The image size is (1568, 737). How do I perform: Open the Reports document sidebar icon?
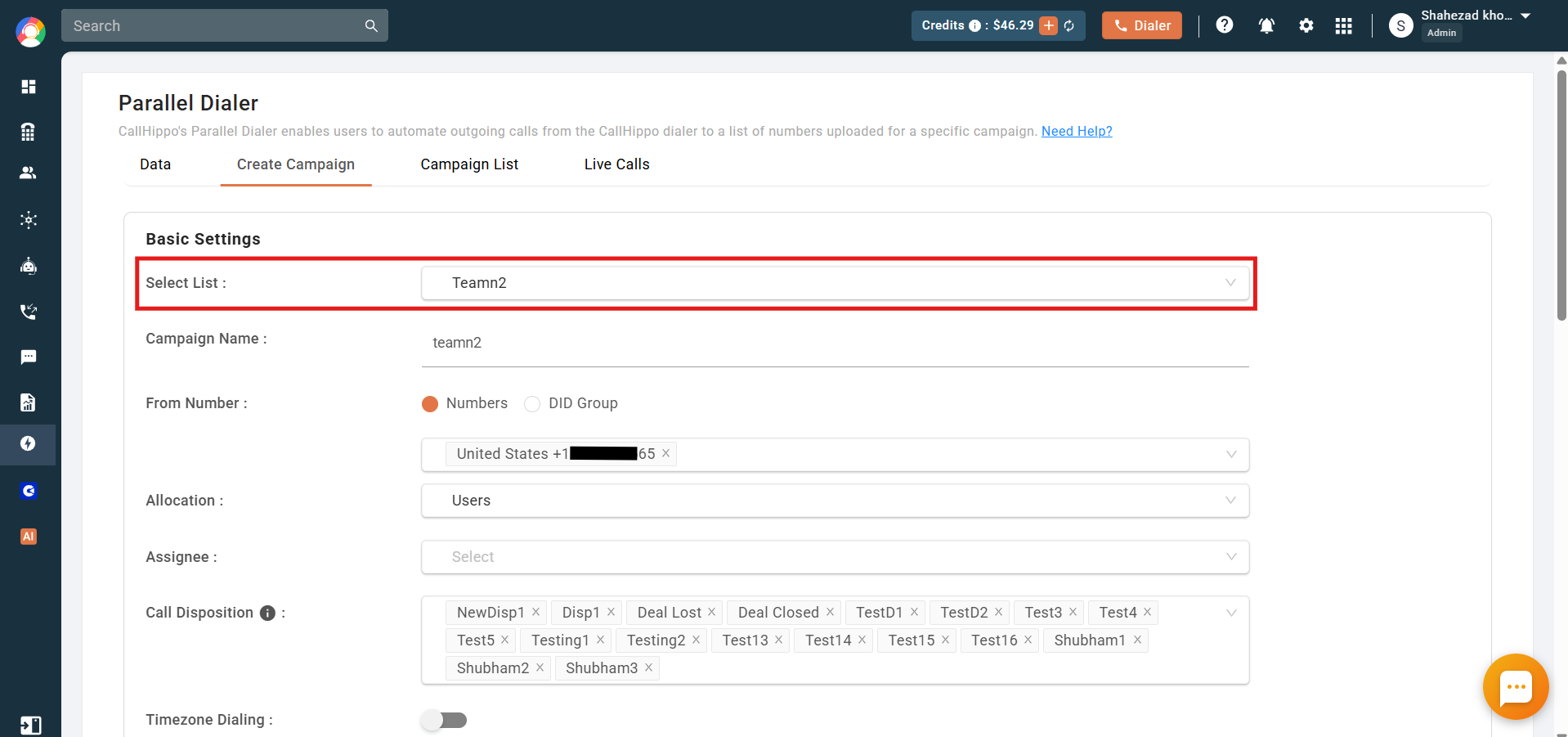tap(29, 402)
